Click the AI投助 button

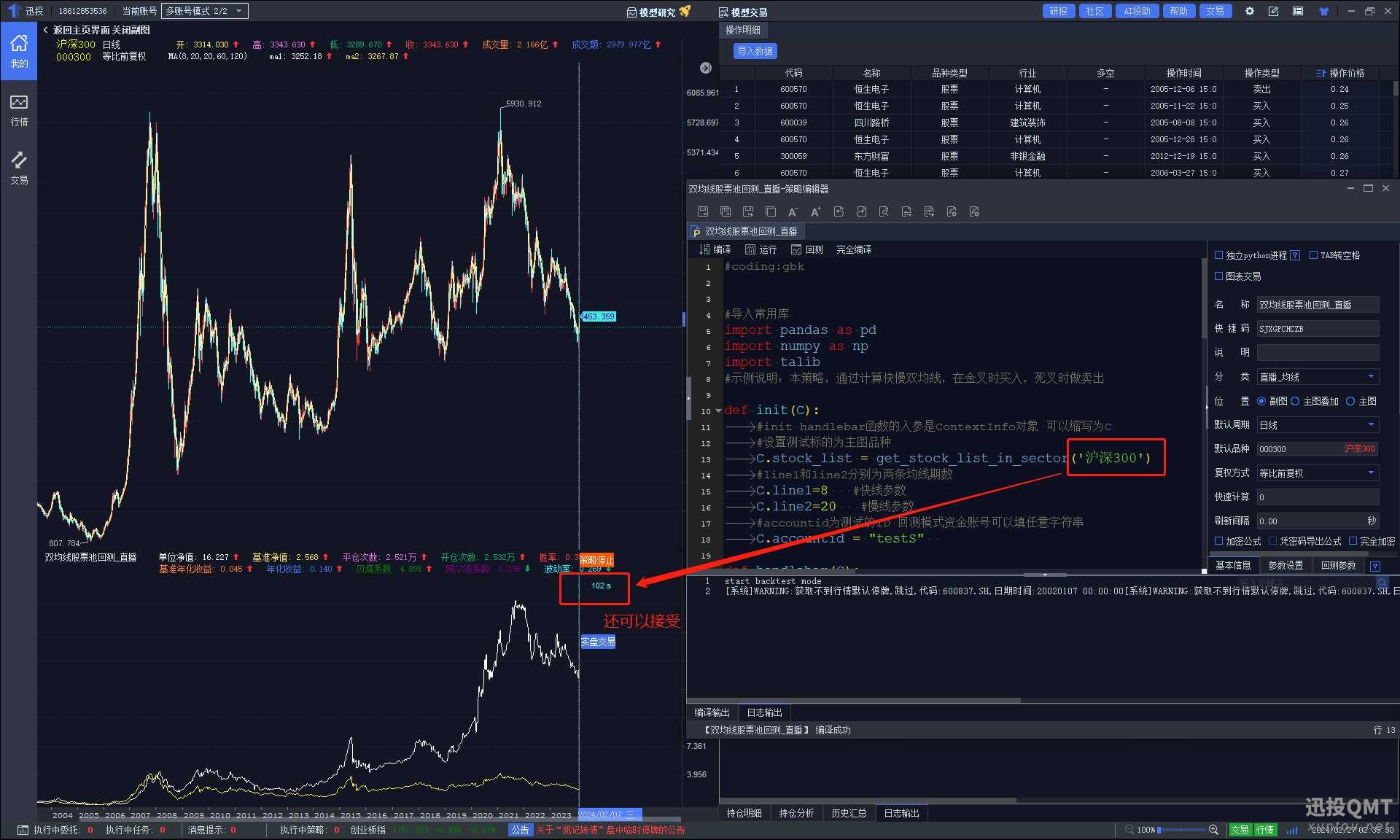coord(1137,11)
